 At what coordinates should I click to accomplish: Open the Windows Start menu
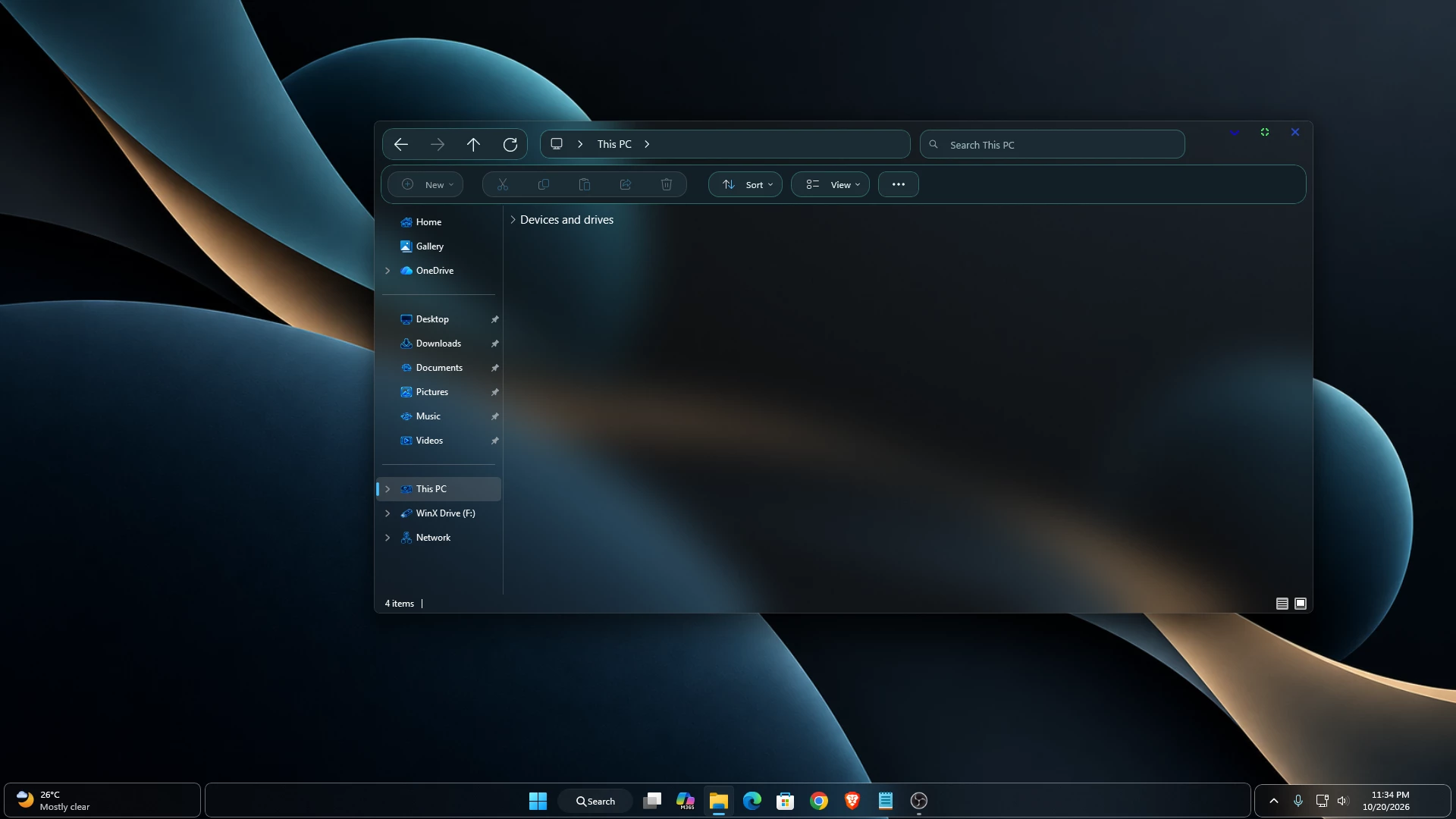point(538,801)
